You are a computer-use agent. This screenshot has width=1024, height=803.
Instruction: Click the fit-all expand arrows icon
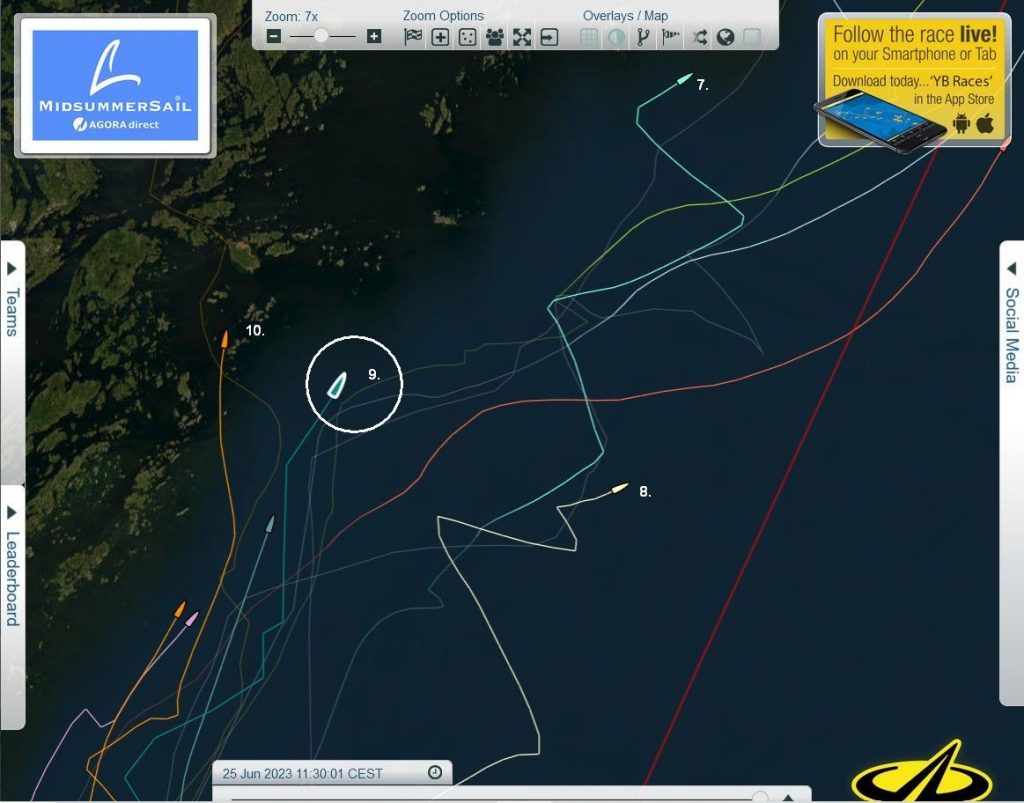[x=522, y=37]
